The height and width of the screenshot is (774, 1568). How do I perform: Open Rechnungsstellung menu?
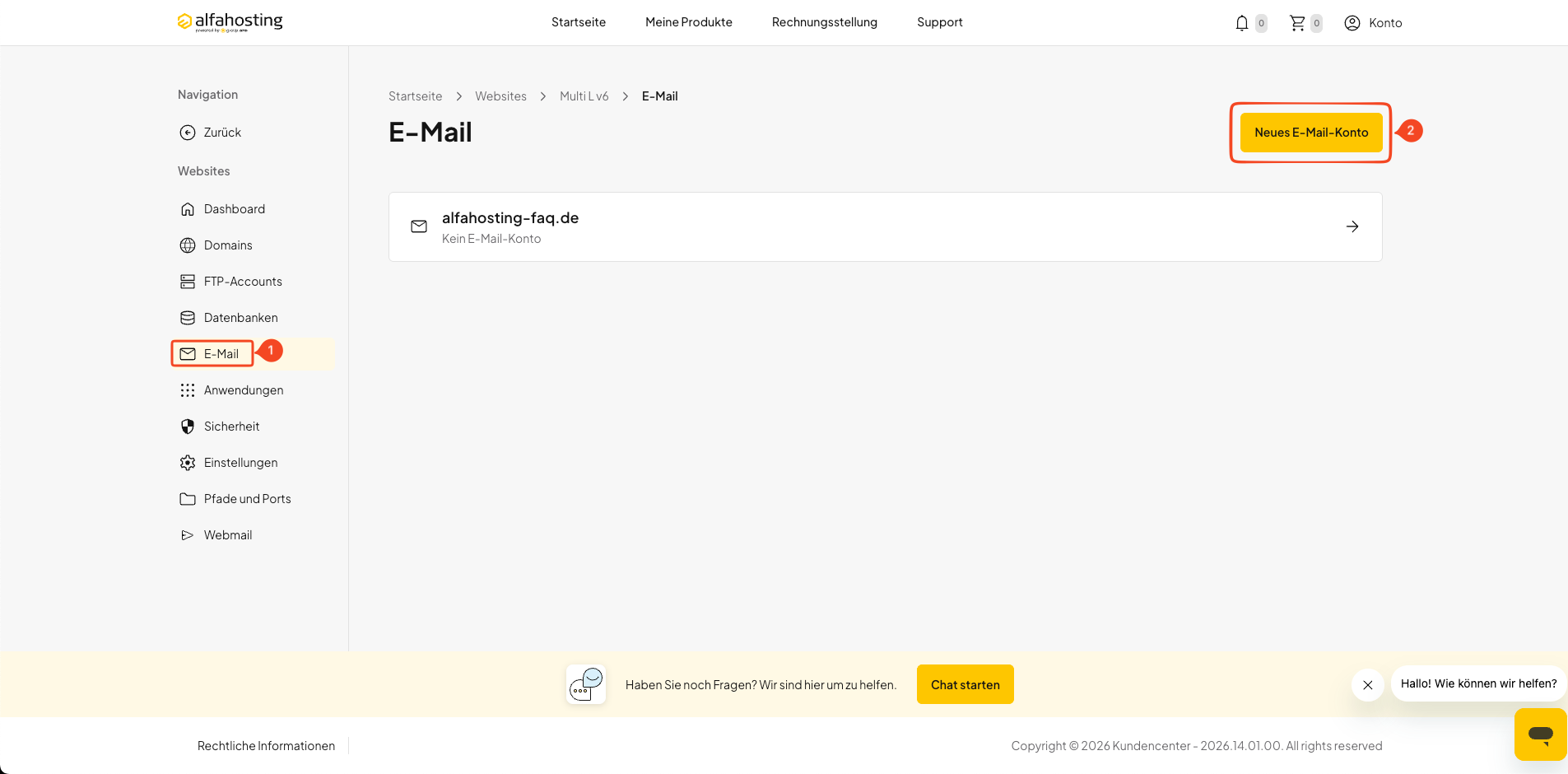tap(825, 22)
